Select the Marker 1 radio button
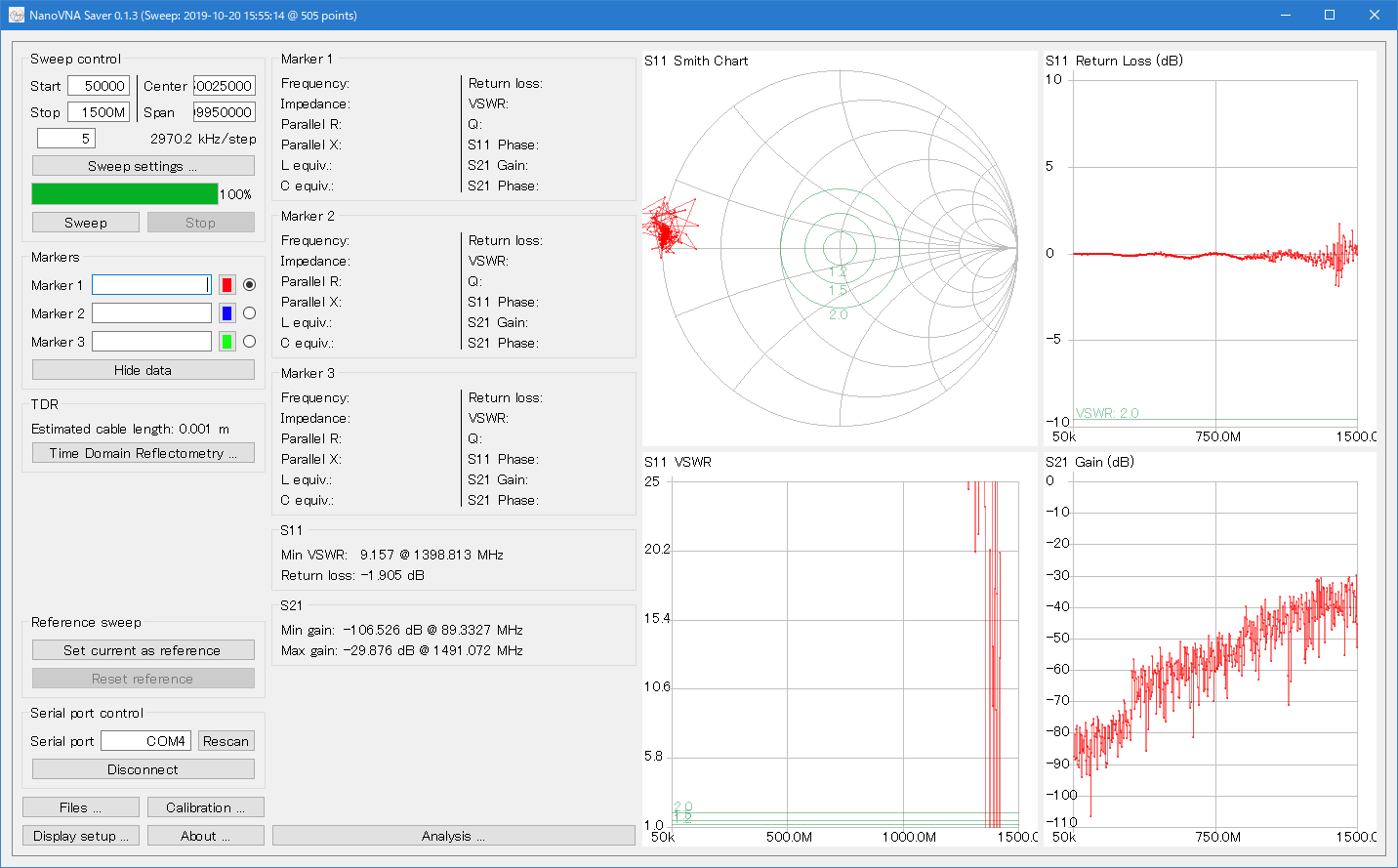1398x868 pixels. [249, 285]
